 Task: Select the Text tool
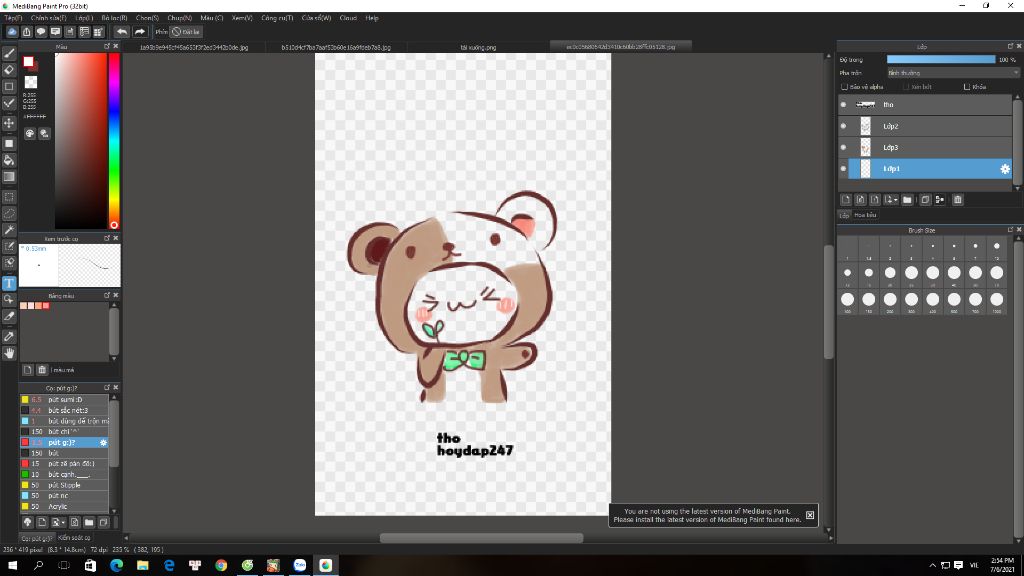9,283
